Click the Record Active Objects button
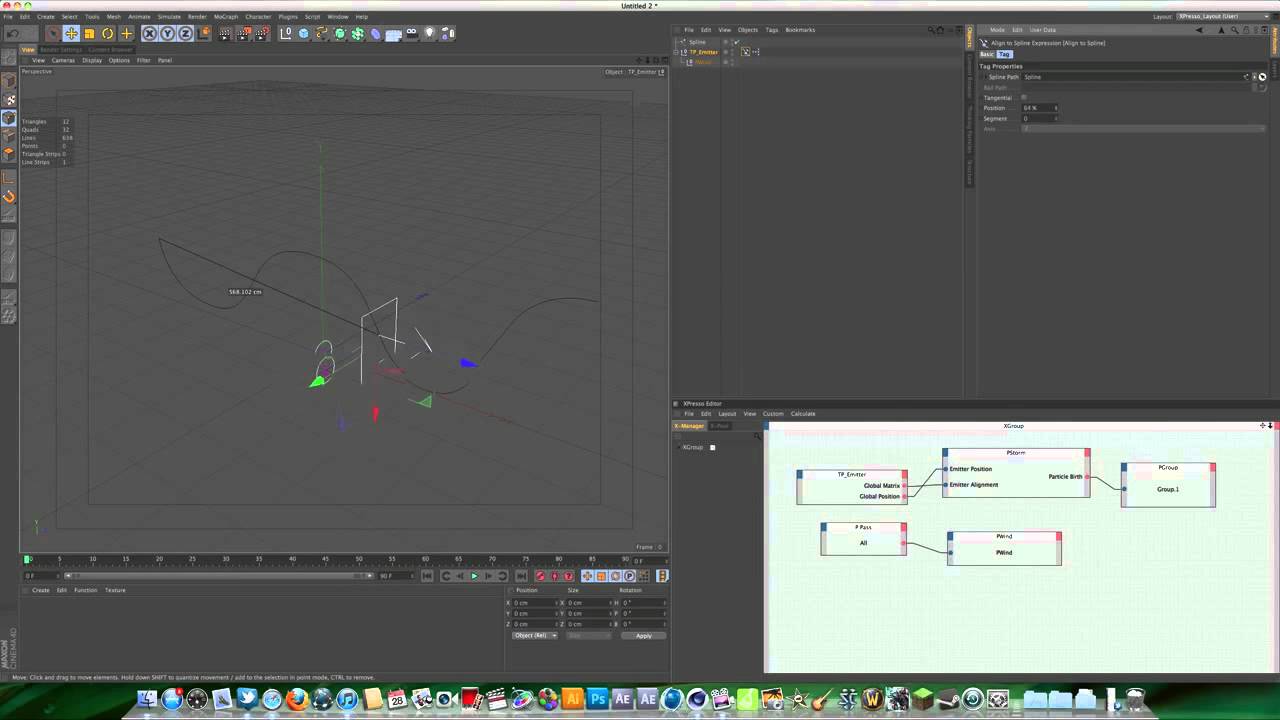Image resolution: width=1280 pixels, height=720 pixels. pos(540,576)
